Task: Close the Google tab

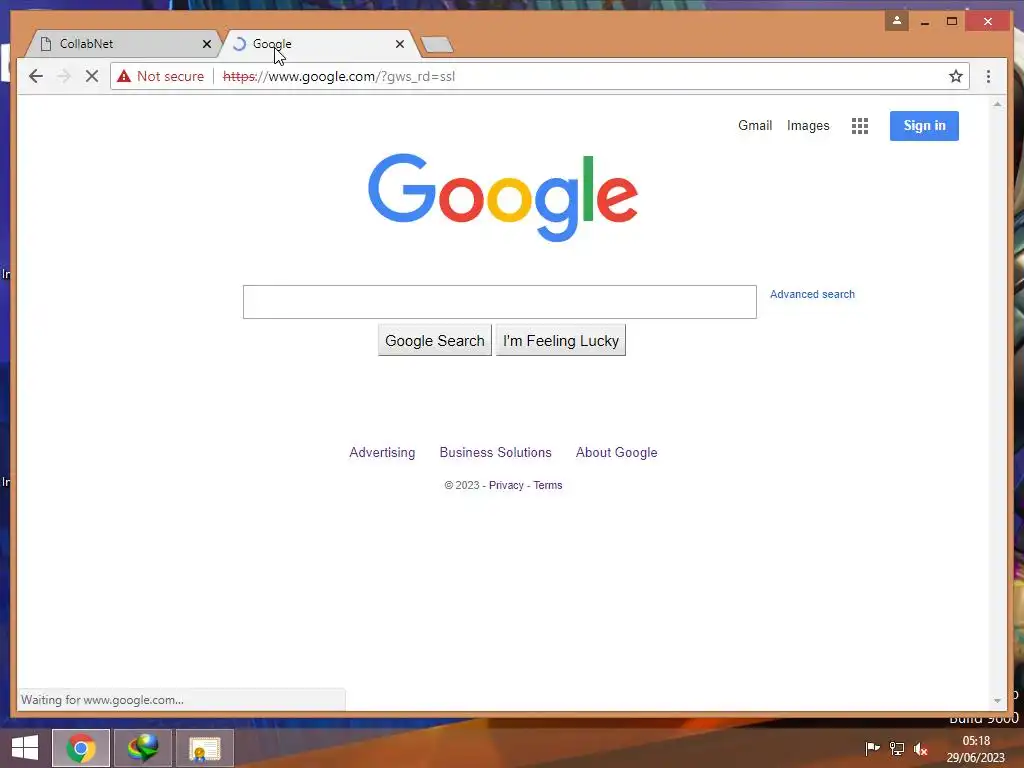Action: 400,44
